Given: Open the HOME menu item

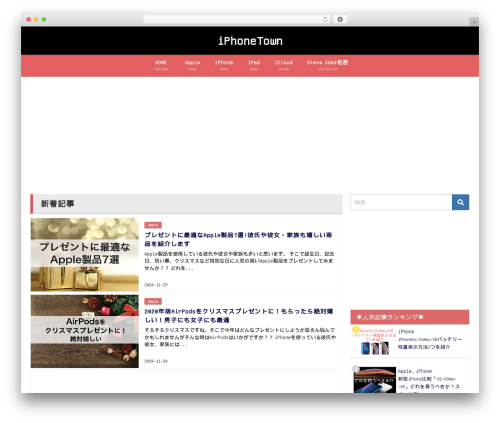Looking at the screenshot, I should (x=161, y=65).
